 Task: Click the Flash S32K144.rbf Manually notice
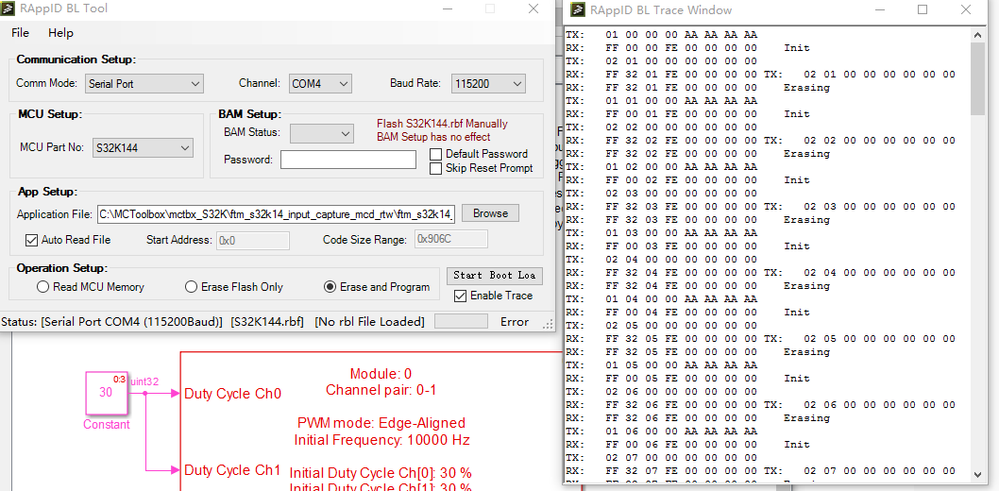coord(442,124)
